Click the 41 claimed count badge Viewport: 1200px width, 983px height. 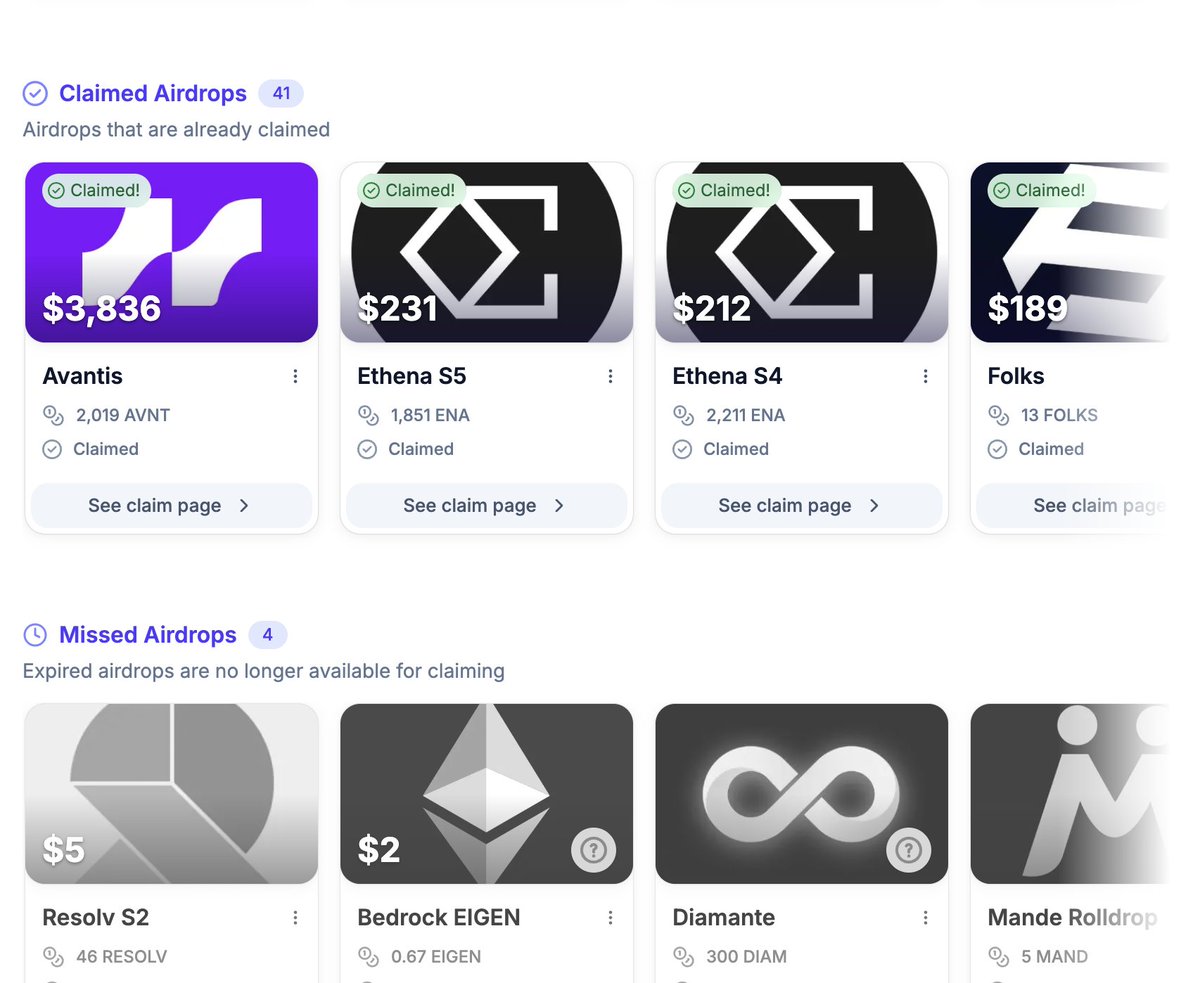tap(281, 94)
